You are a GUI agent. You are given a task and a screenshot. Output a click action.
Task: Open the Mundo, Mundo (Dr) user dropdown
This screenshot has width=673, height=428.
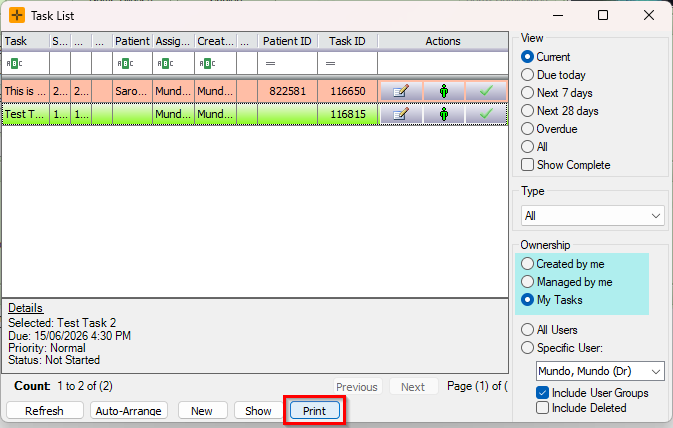[600, 371]
